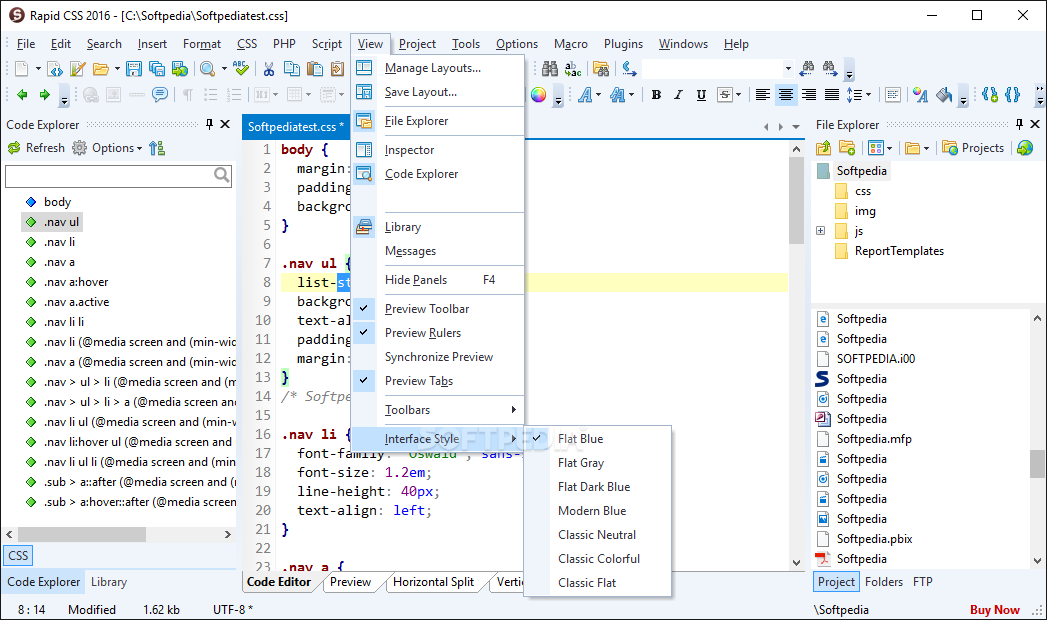Click the Italic formatting icon

pos(678,95)
